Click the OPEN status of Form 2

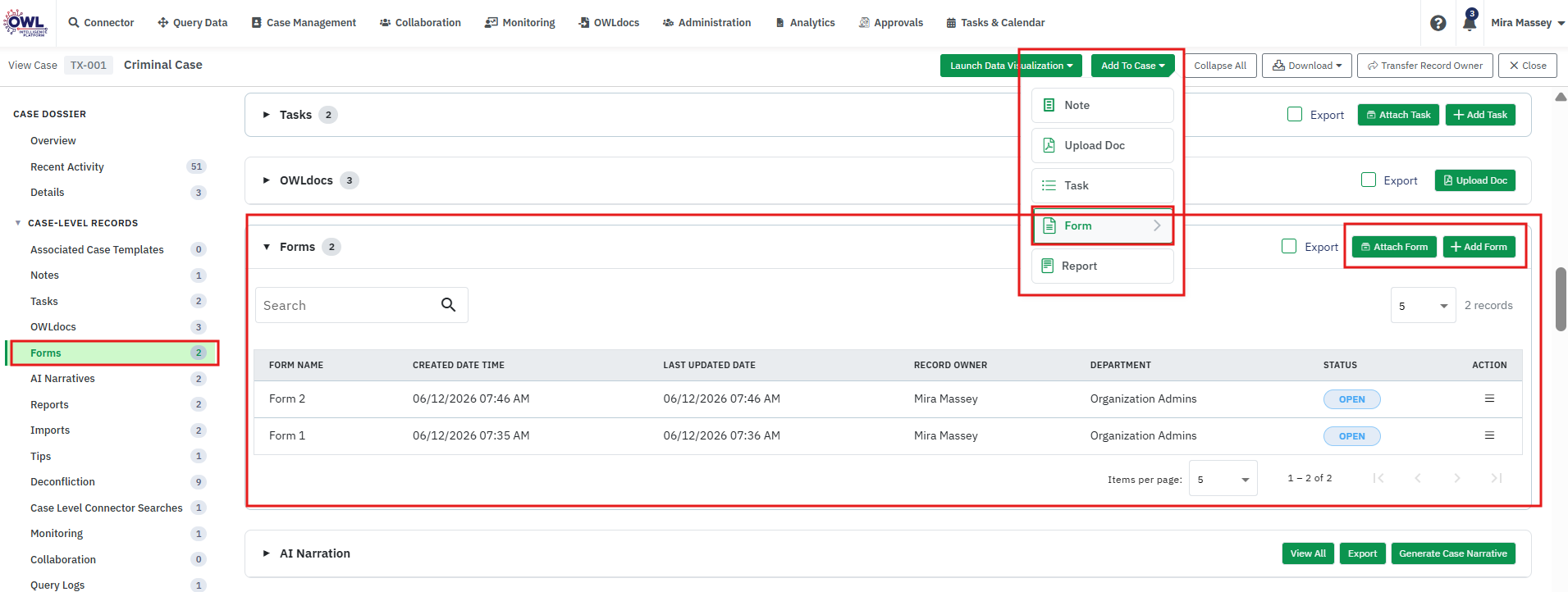click(x=1351, y=399)
